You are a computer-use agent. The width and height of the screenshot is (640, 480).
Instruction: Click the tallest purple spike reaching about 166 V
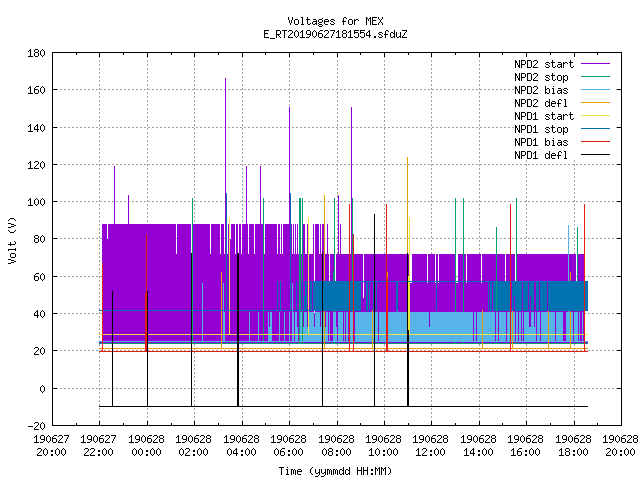coord(225,150)
